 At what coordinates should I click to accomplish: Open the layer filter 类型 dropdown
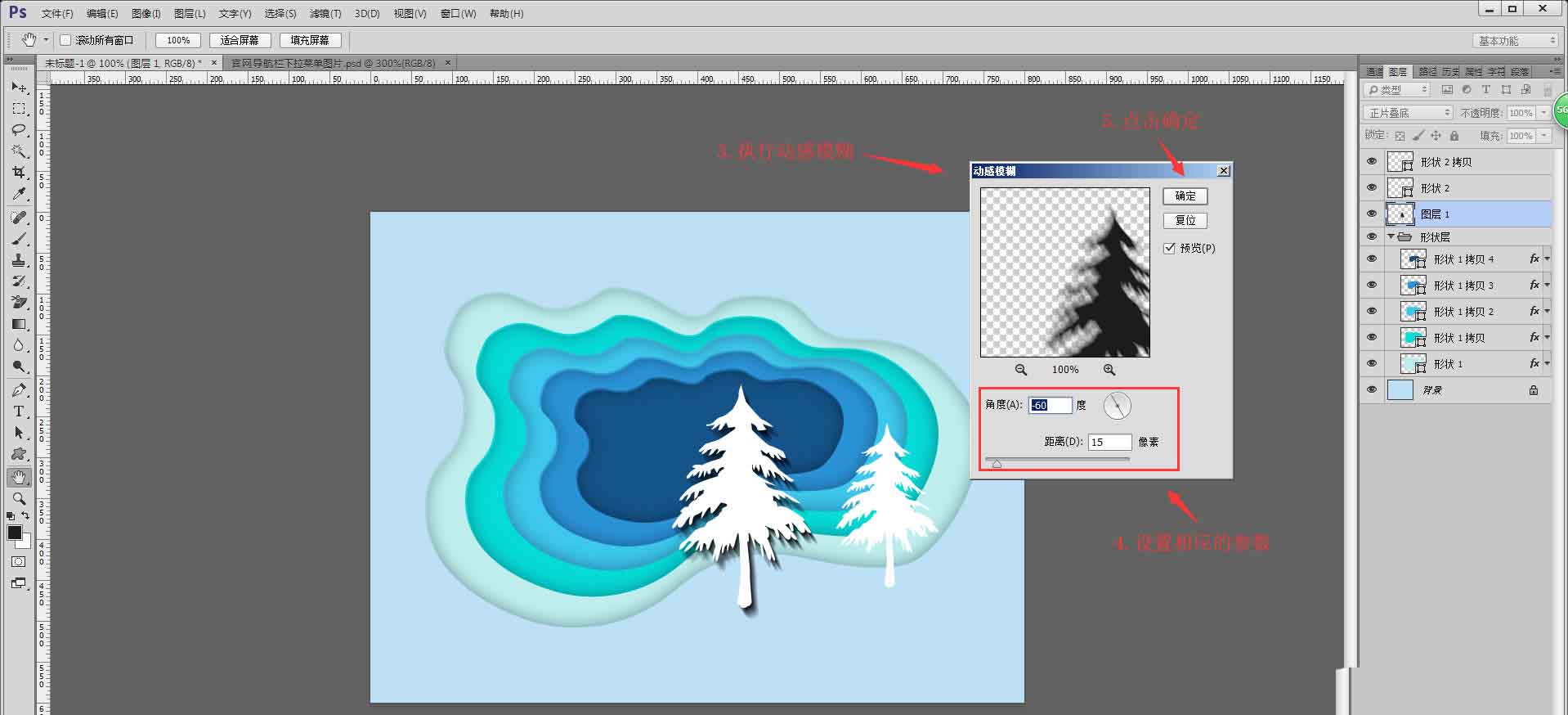pyautogui.click(x=1397, y=90)
